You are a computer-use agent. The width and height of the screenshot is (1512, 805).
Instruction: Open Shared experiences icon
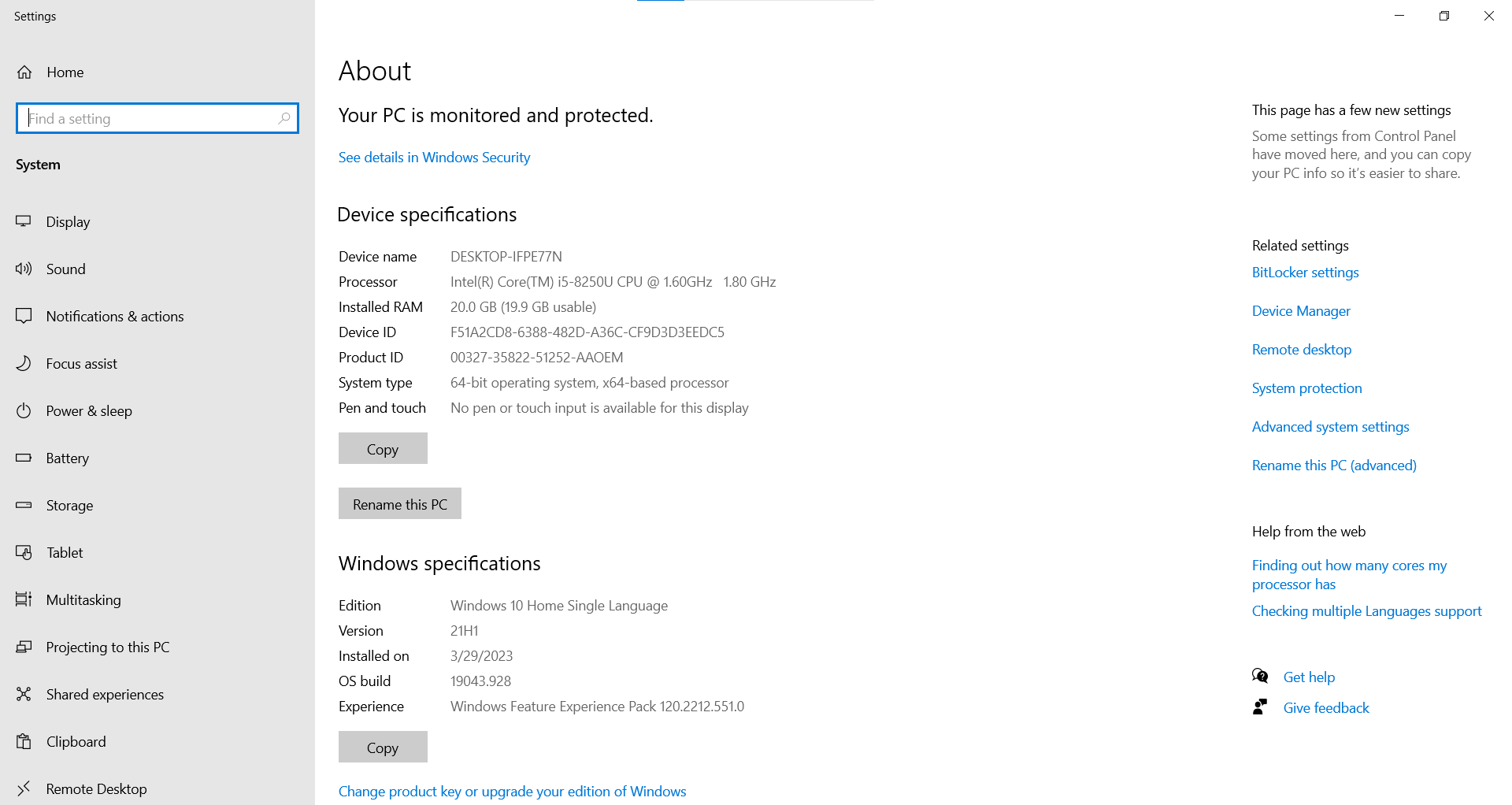[x=24, y=694]
